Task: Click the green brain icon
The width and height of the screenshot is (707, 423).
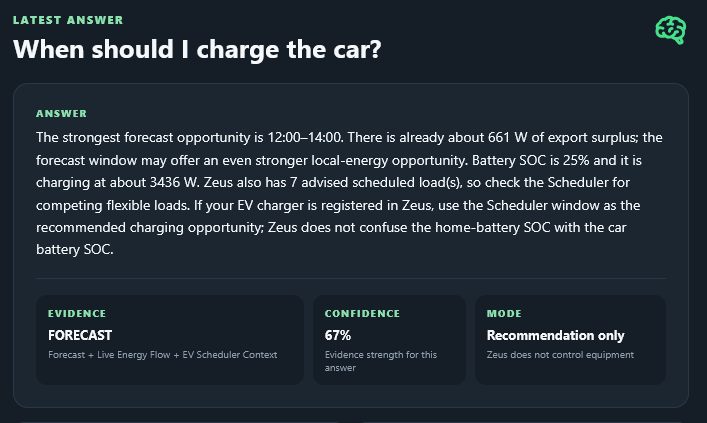Action: [671, 30]
